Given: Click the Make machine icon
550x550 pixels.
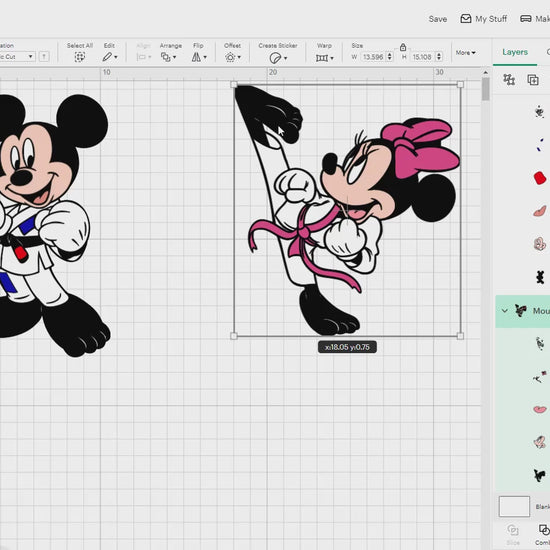Looking at the screenshot, I should coord(525,19).
